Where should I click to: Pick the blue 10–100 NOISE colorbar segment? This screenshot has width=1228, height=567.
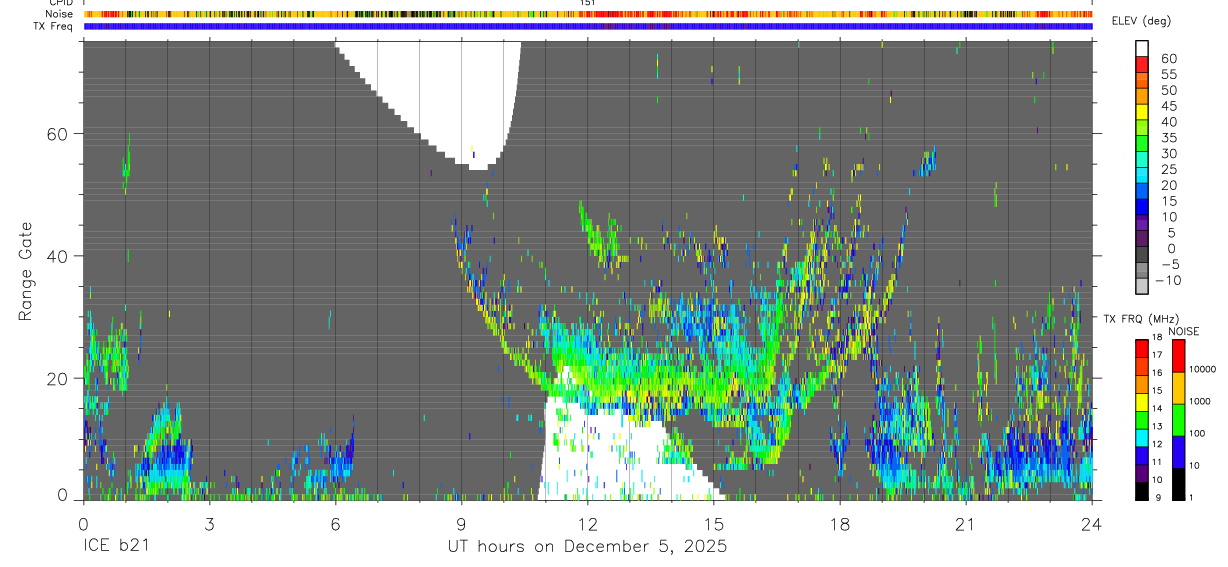click(1179, 452)
